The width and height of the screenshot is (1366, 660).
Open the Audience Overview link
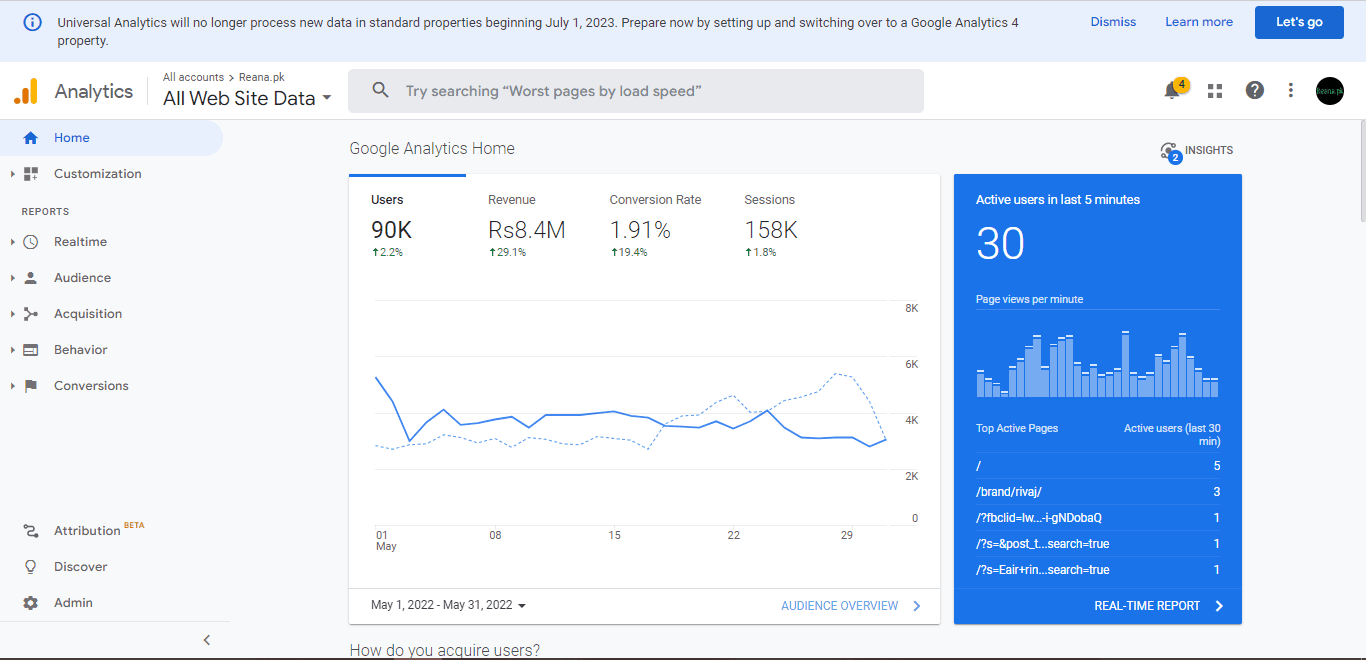851,606
